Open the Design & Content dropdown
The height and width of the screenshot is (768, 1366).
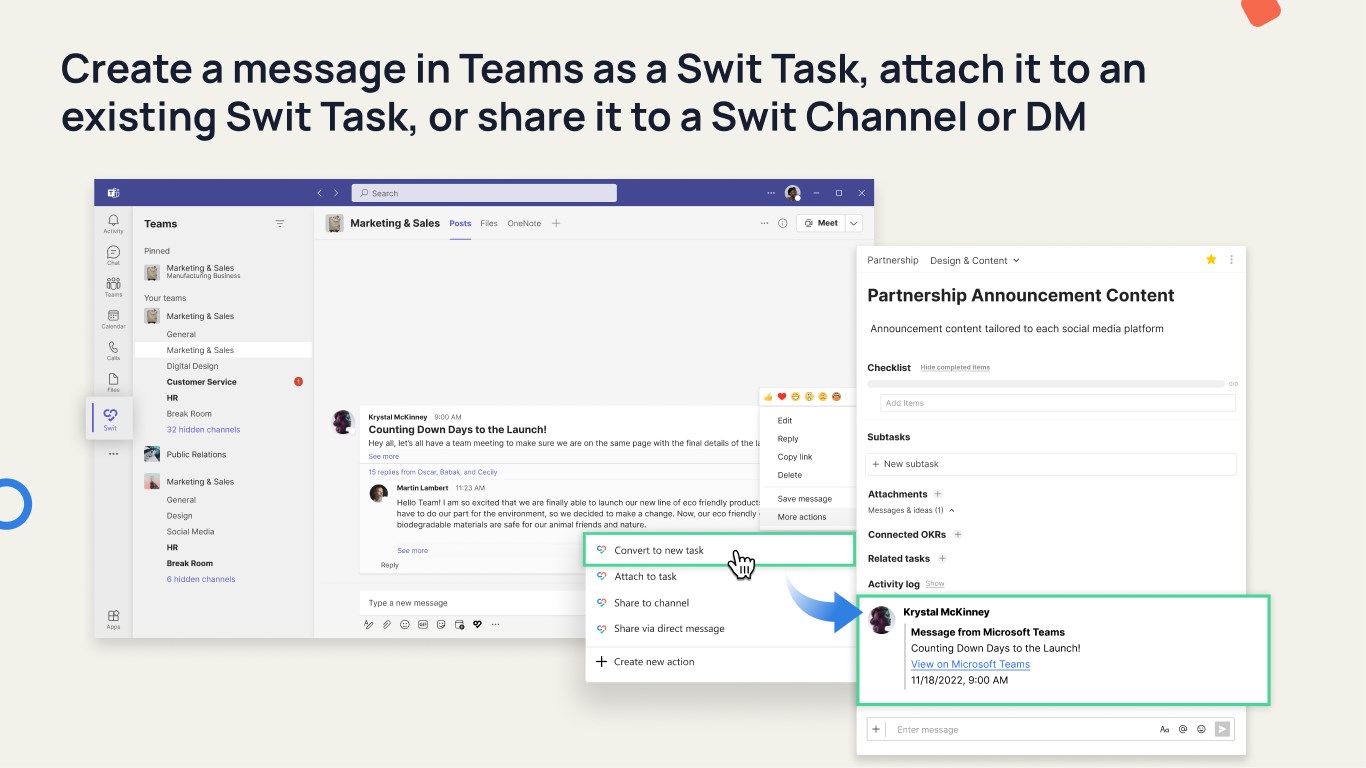pos(975,260)
